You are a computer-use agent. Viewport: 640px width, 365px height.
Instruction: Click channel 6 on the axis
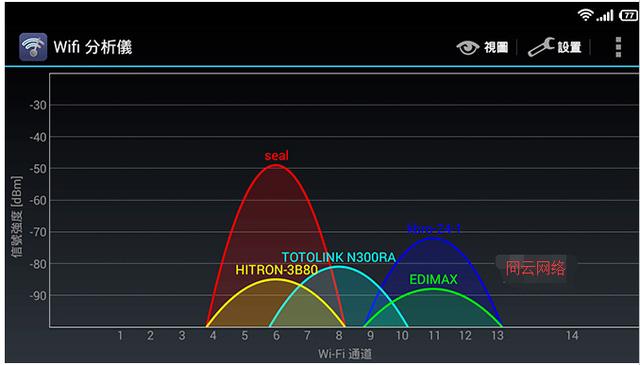(276, 336)
